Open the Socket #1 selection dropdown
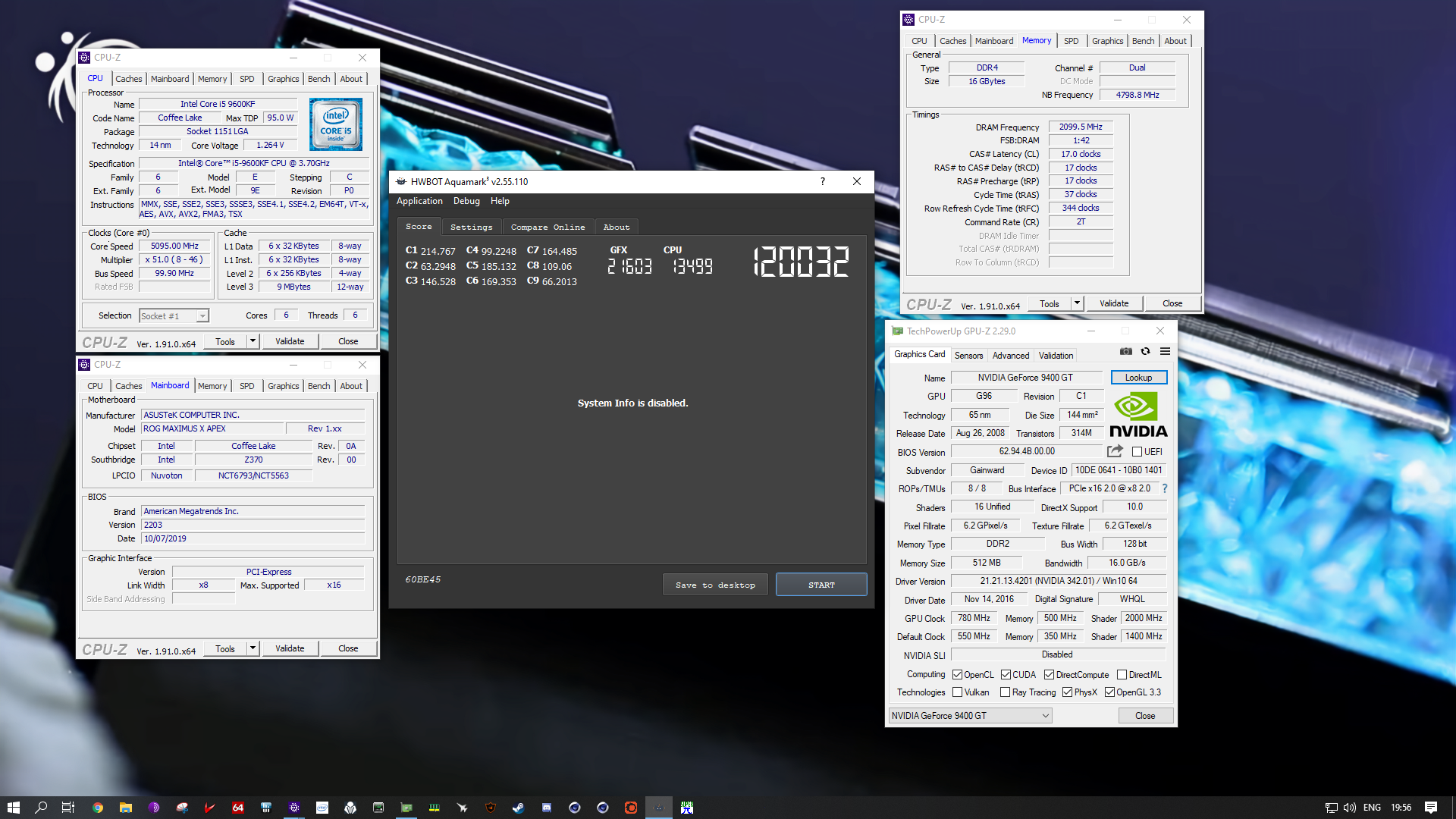The height and width of the screenshot is (819, 1456). point(174,316)
